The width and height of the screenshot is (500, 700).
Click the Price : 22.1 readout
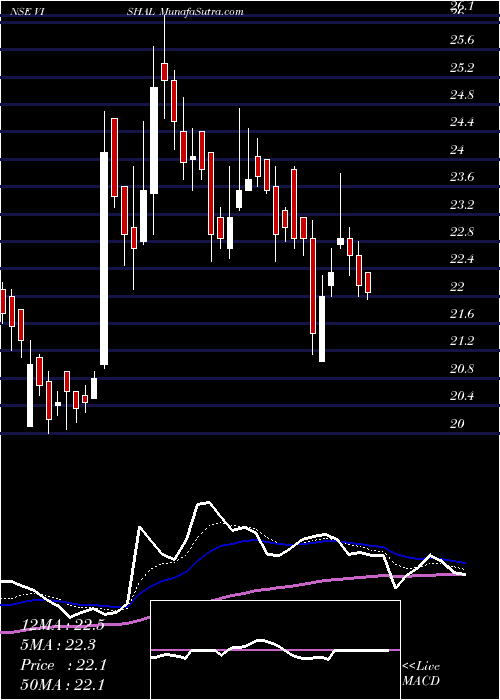pyautogui.click(x=63, y=665)
